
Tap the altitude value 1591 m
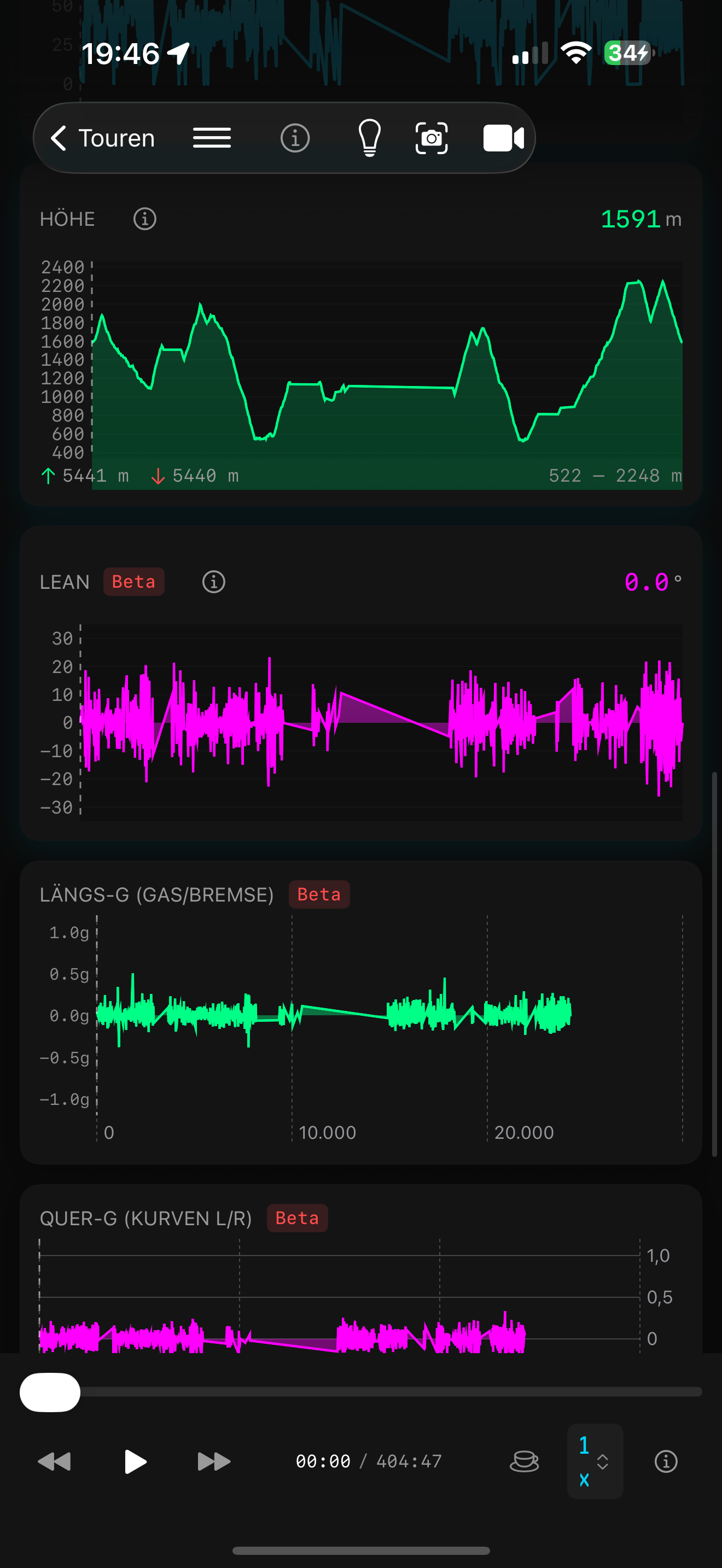tap(641, 219)
